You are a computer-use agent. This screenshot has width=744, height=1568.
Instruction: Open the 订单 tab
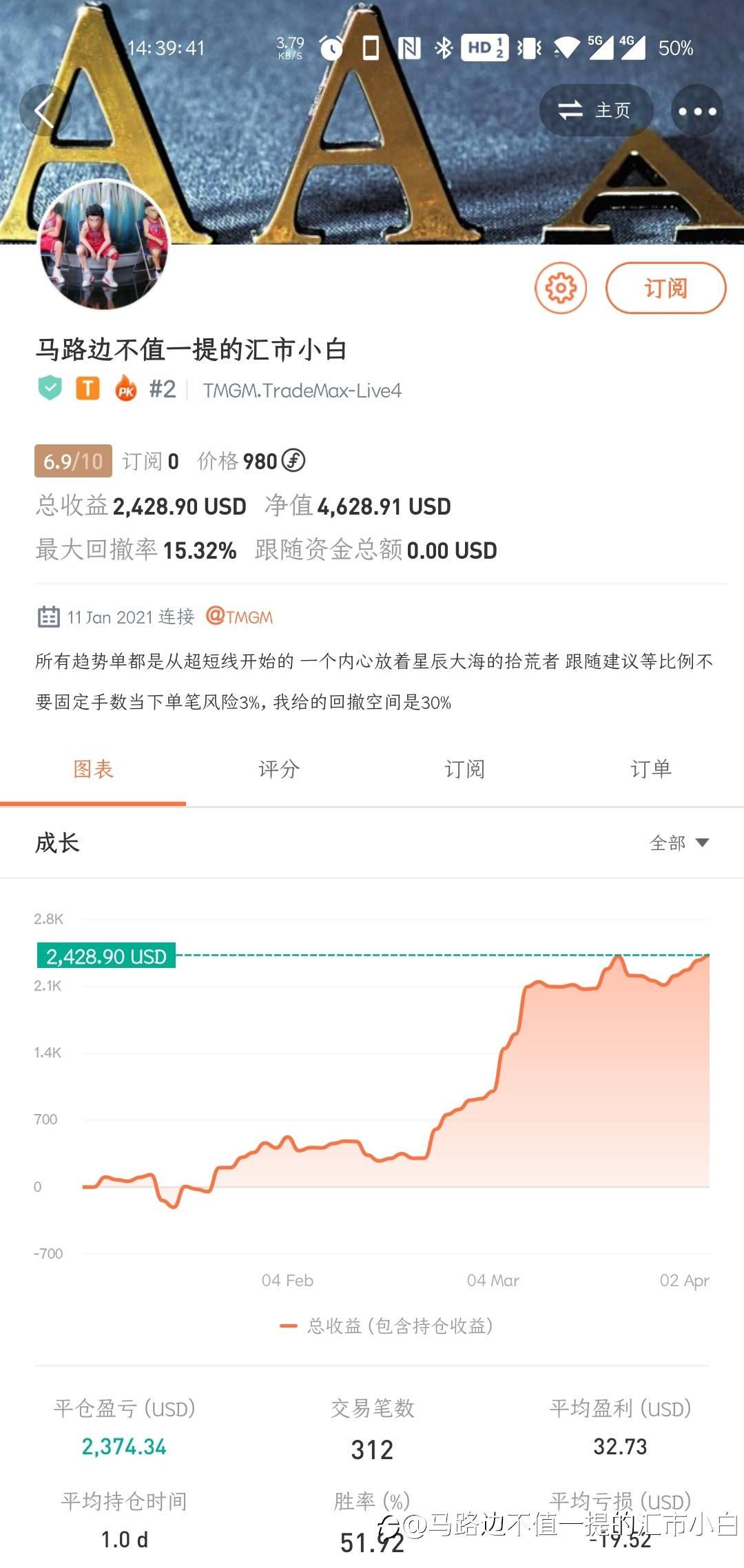click(x=651, y=769)
